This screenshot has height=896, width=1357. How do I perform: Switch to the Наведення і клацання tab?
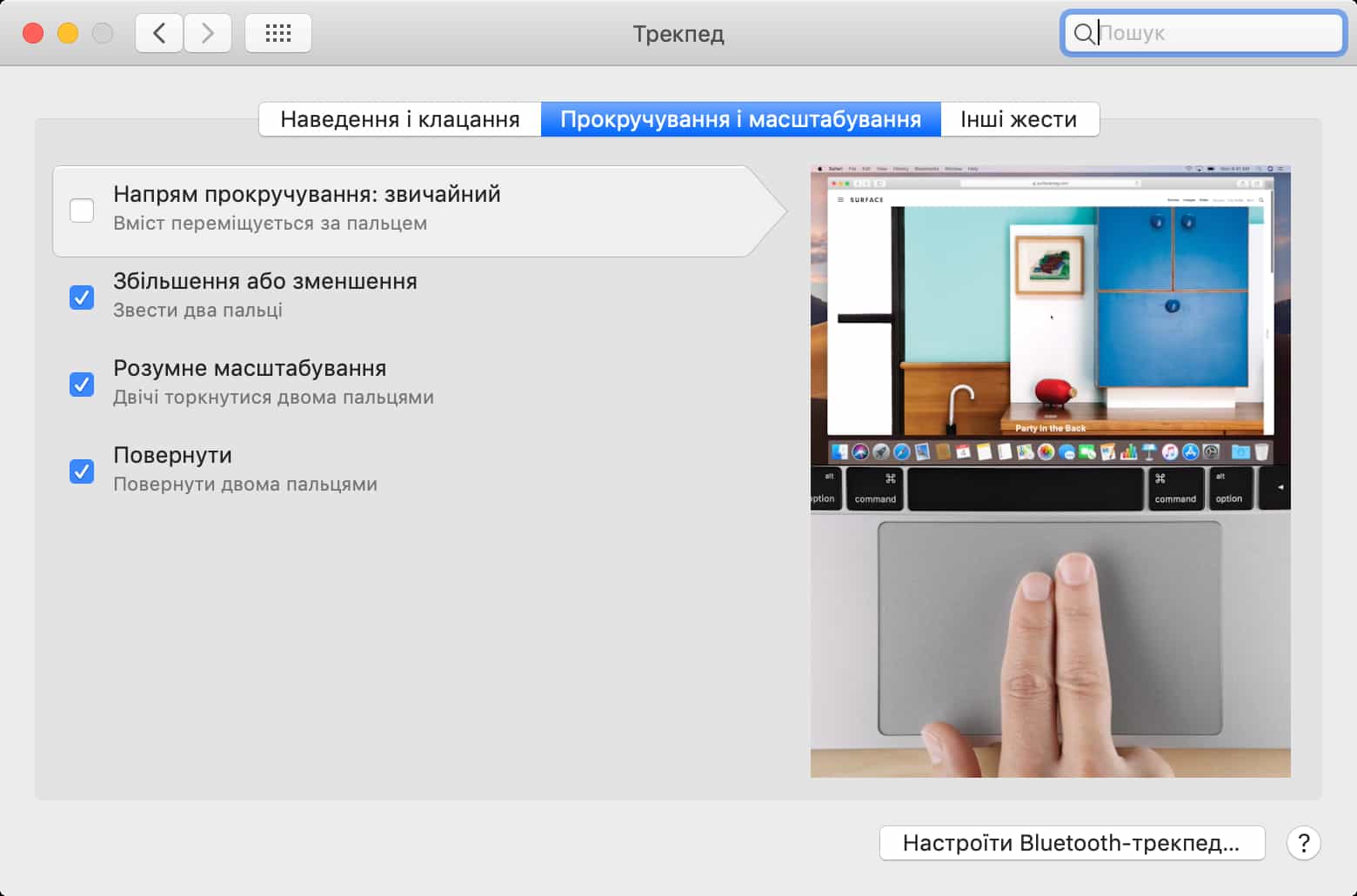400,119
